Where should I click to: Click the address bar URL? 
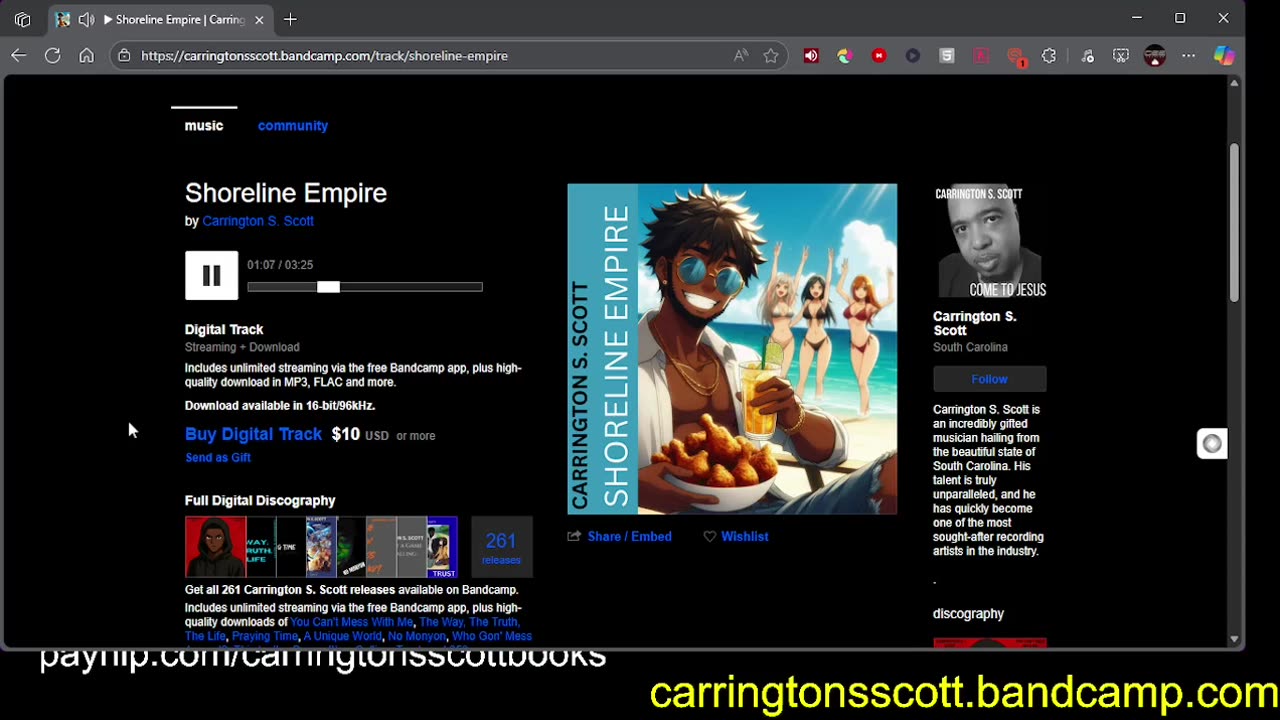point(324,56)
